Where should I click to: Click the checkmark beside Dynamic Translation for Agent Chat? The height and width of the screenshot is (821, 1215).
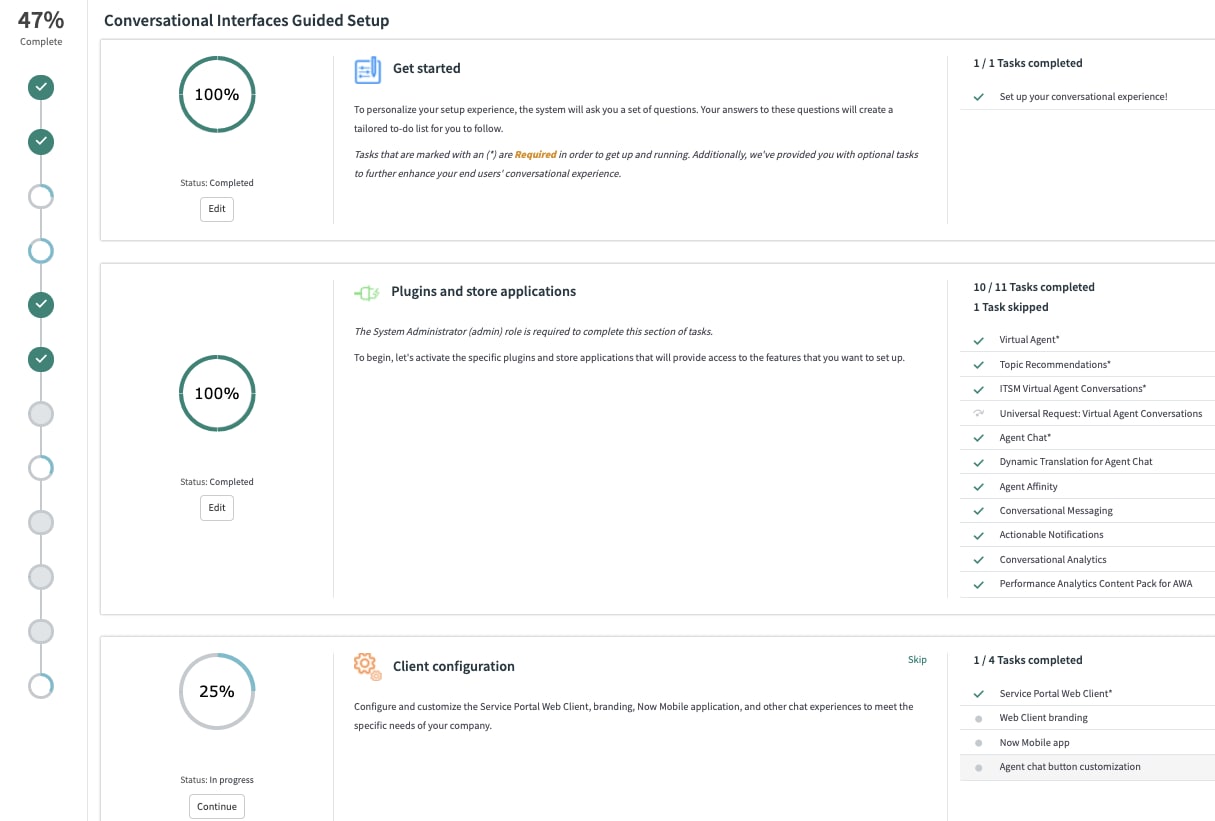978,461
